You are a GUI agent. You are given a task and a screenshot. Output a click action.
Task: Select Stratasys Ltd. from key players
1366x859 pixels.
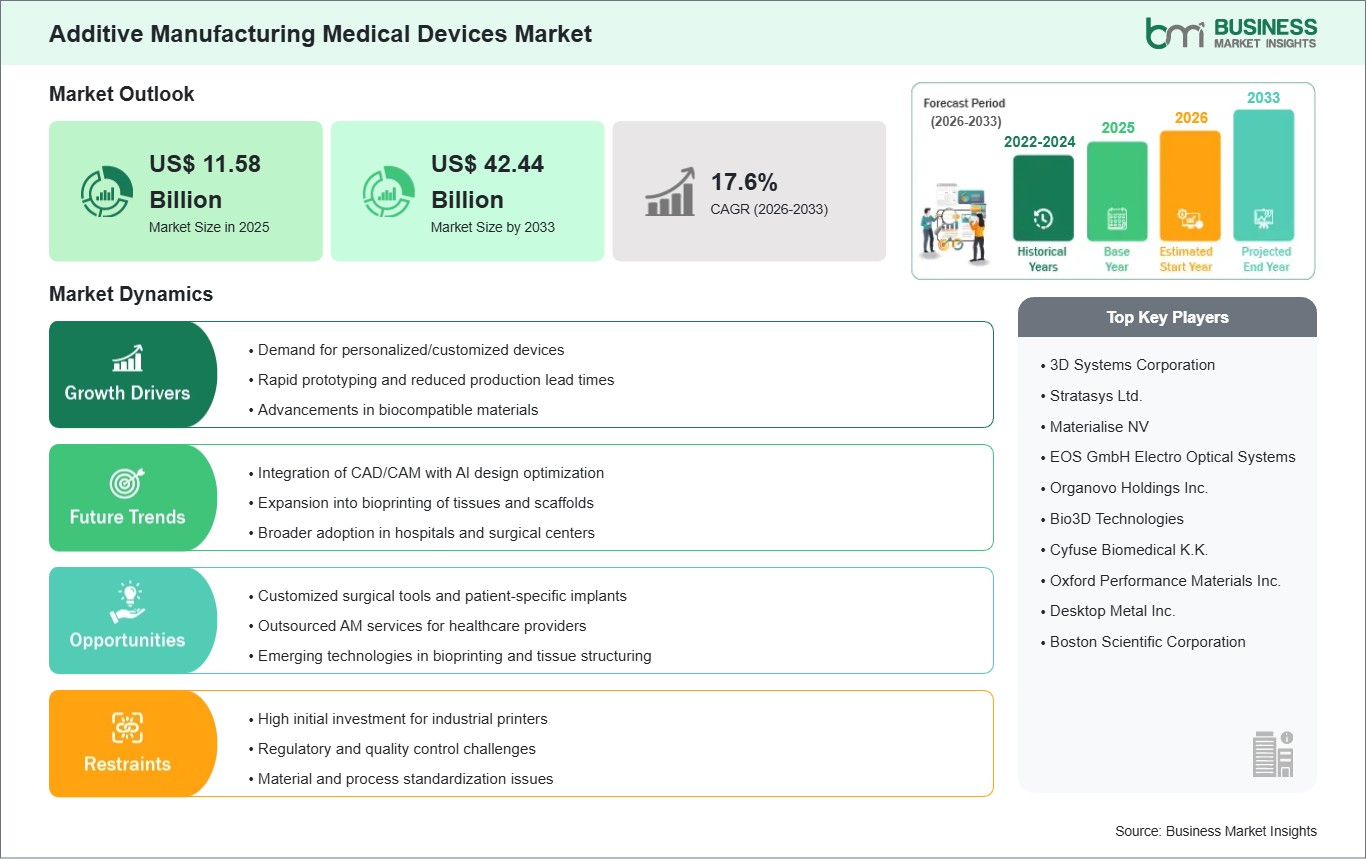point(1095,396)
